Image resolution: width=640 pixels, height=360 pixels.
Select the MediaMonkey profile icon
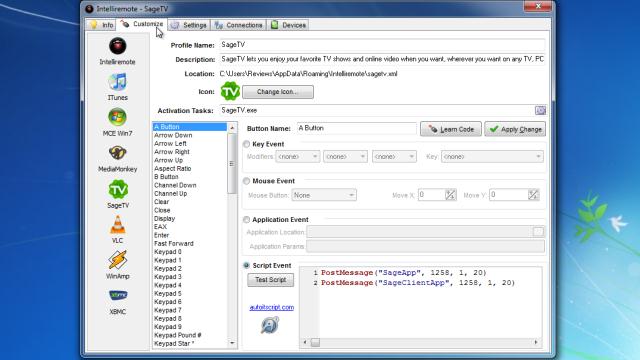tap(118, 153)
